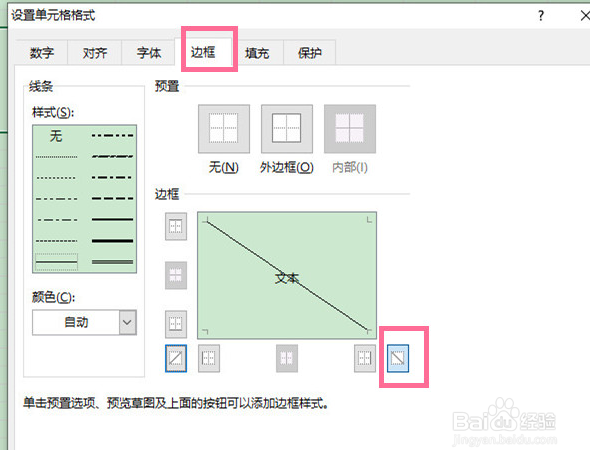This screenshot has width=590, height=461.
Task: Switch to the 填充 tab
Action: (257, 53)
